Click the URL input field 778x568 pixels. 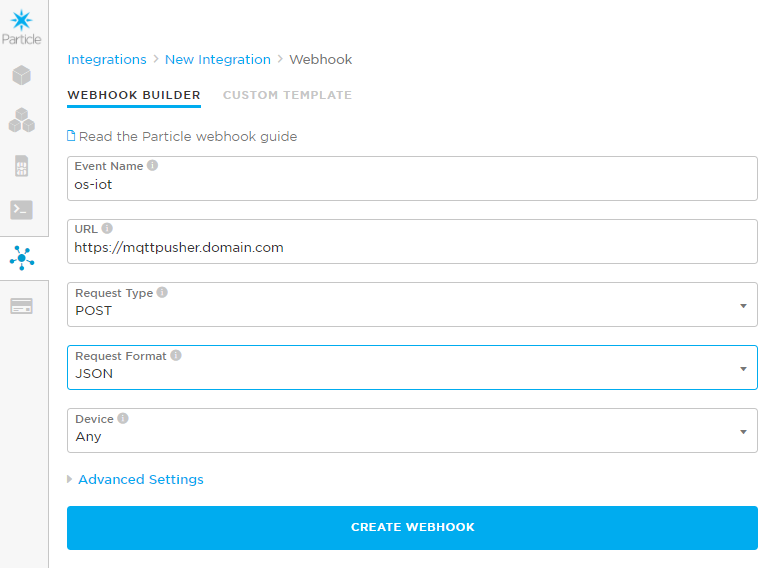(x=412, y=247)
